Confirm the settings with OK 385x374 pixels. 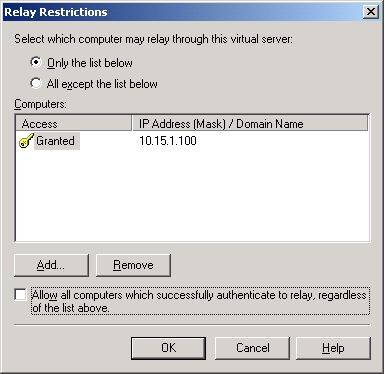pos(168,348)
